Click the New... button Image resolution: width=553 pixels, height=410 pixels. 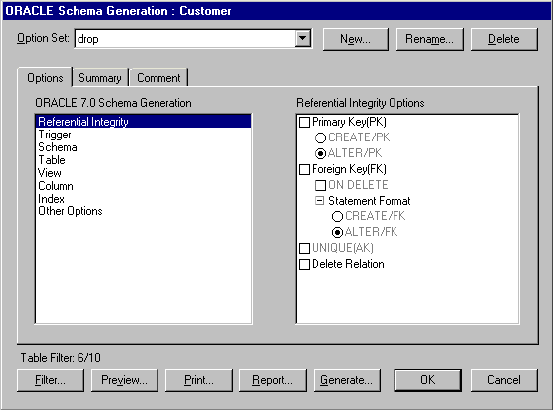click(x=356, y=39)
